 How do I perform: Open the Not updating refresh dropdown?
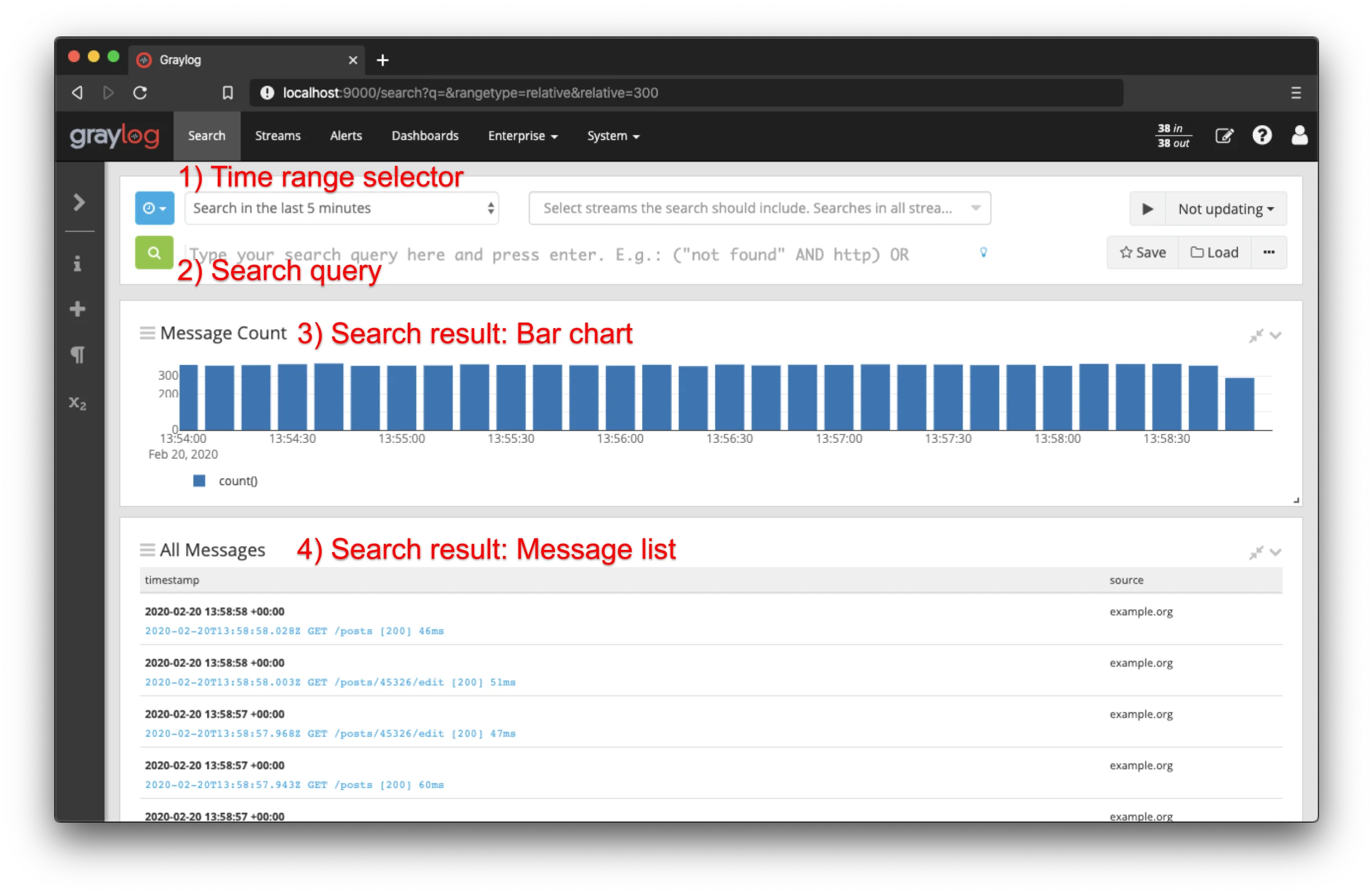tap(1227, 209)
